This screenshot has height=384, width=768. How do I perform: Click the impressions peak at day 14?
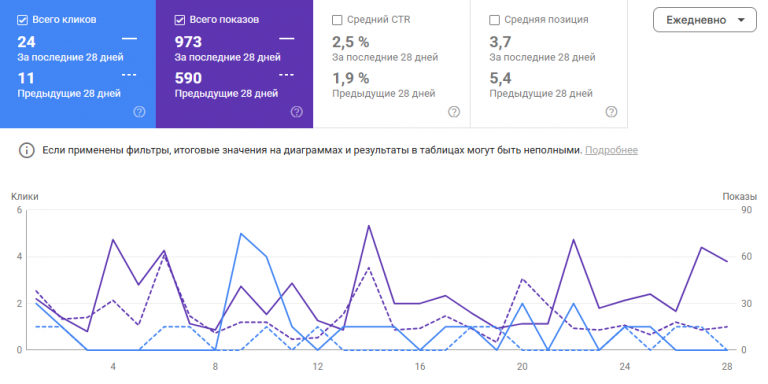click(368, 226)
